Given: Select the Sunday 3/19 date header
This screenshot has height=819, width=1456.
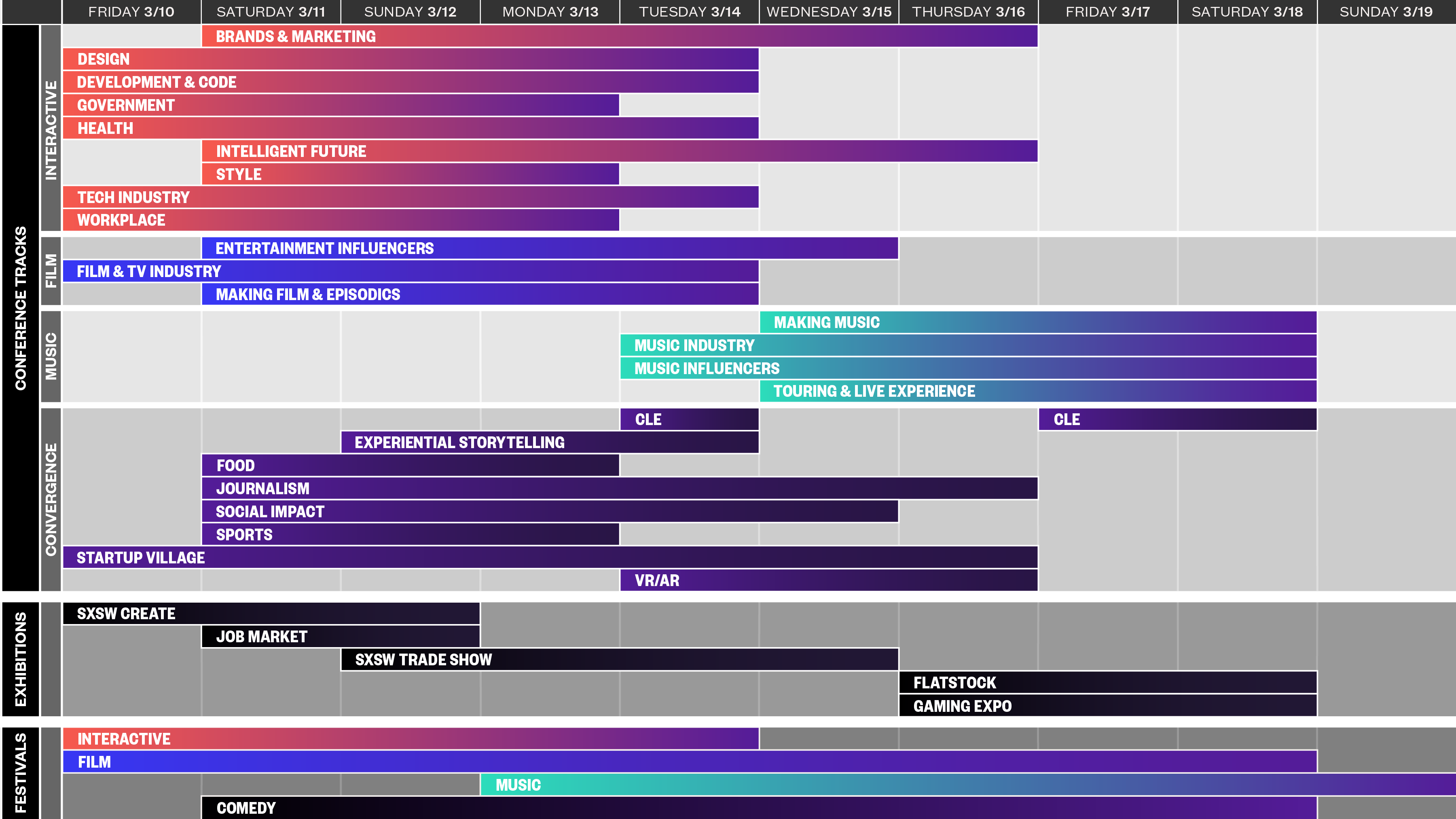Looking at the screenshot, I should coord(1386,12).
